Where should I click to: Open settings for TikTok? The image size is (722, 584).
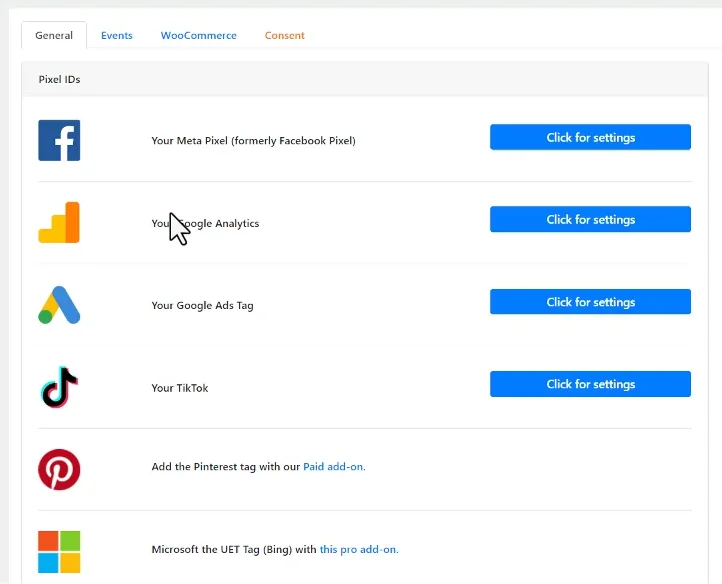590,384
